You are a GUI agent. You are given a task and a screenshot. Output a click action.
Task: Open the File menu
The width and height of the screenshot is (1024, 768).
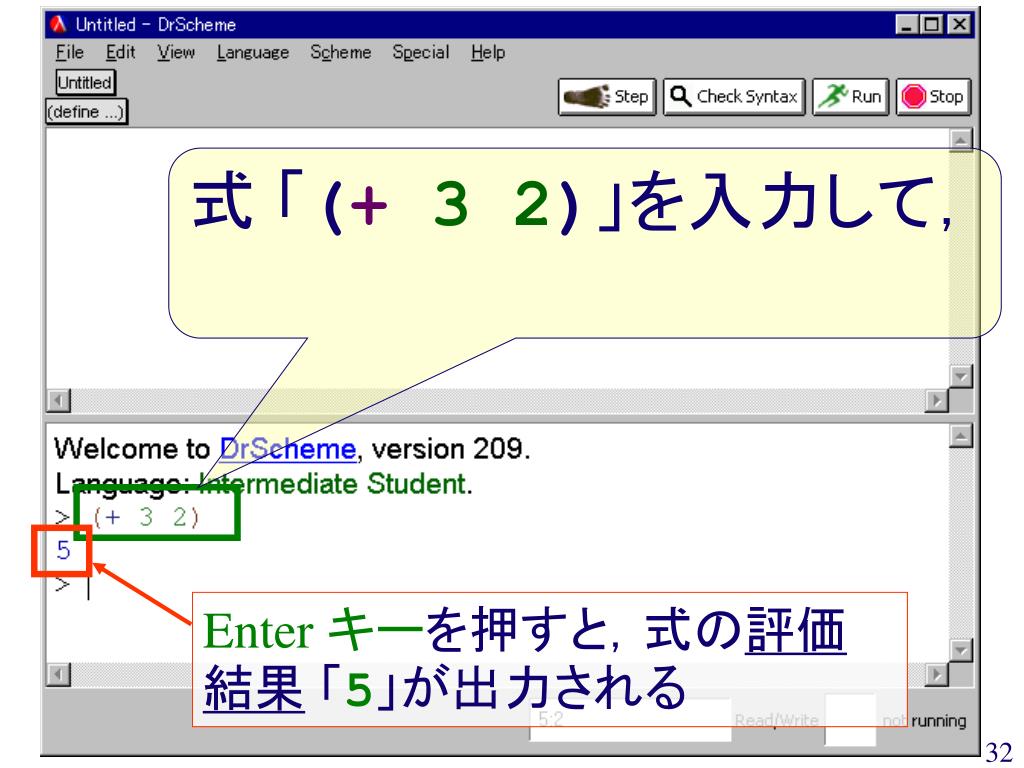tap(69, 52)
